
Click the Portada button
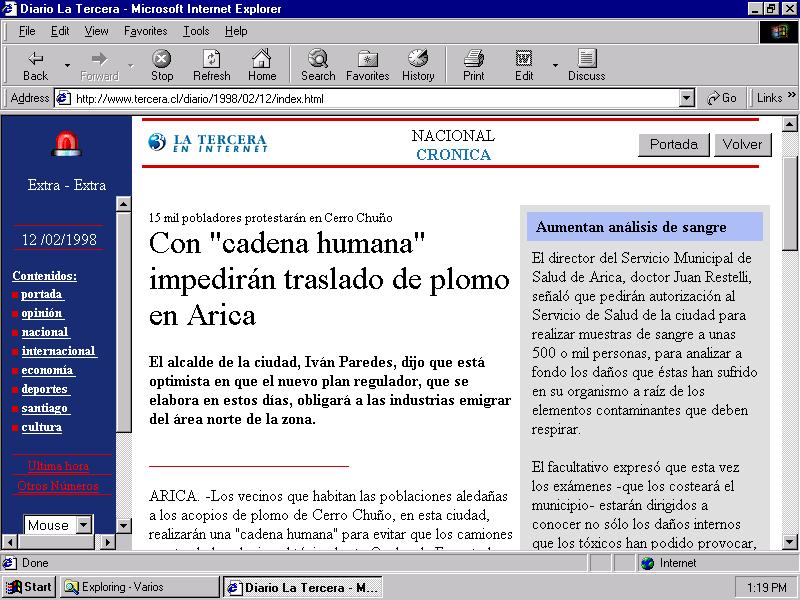tap(674, 145)
